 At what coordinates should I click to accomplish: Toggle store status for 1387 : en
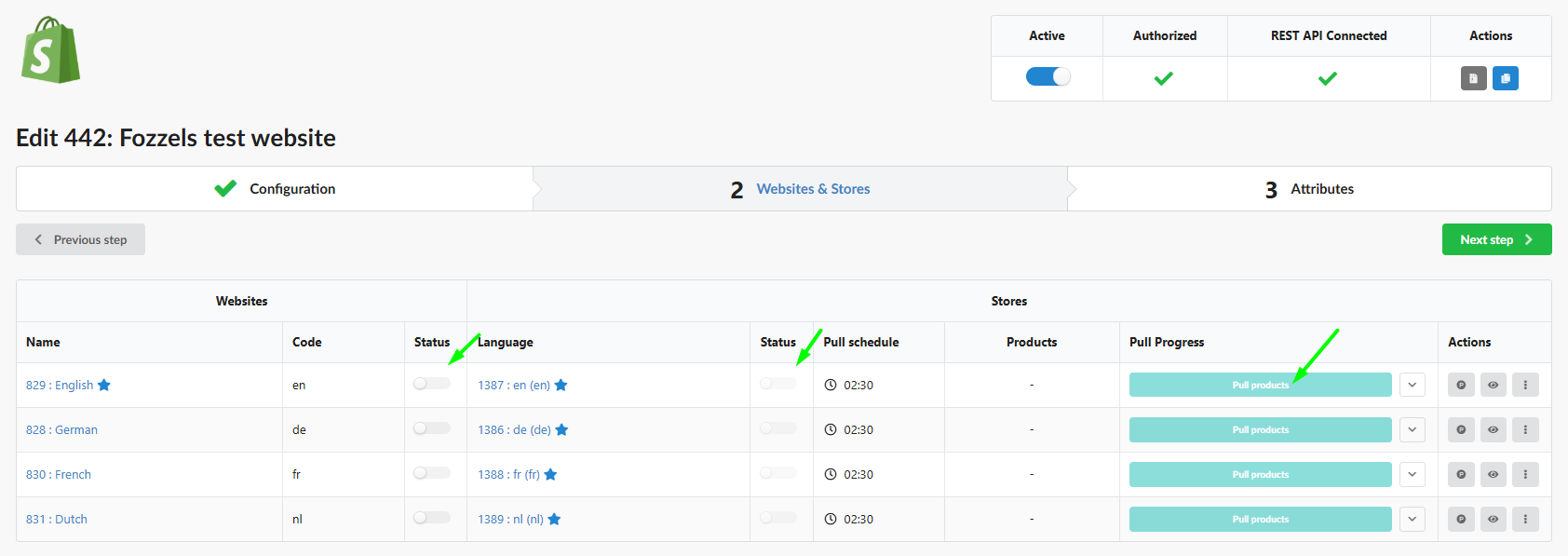pyautogui.click(x=778, y=384)
